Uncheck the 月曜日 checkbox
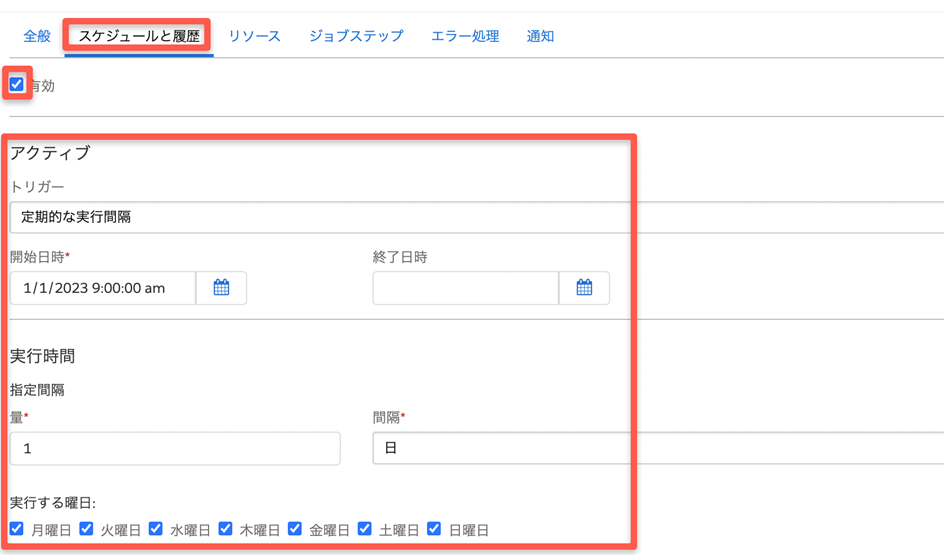 tap(17, 529)
